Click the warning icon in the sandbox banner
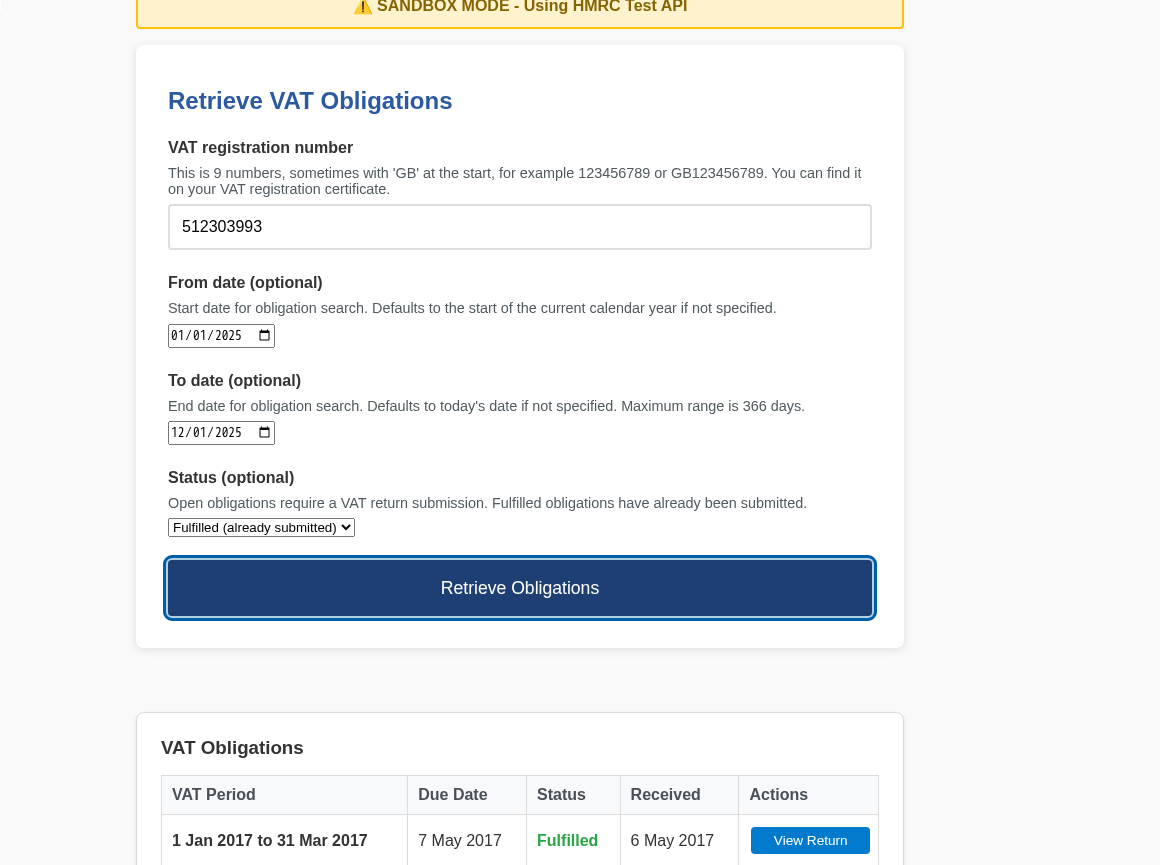 (x=363, y=7)
